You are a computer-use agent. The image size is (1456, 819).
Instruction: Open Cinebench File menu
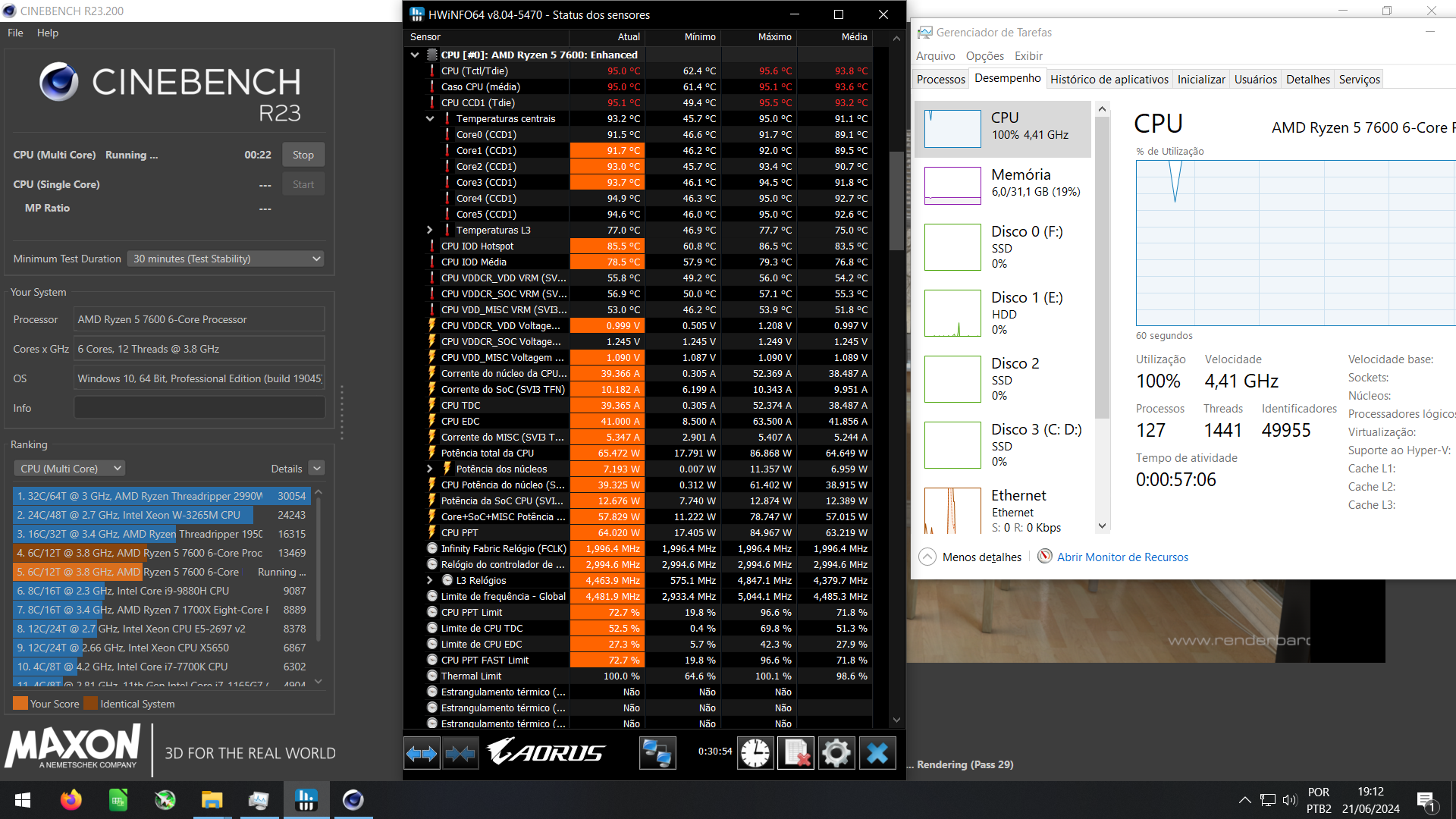[x=15, y=33]
